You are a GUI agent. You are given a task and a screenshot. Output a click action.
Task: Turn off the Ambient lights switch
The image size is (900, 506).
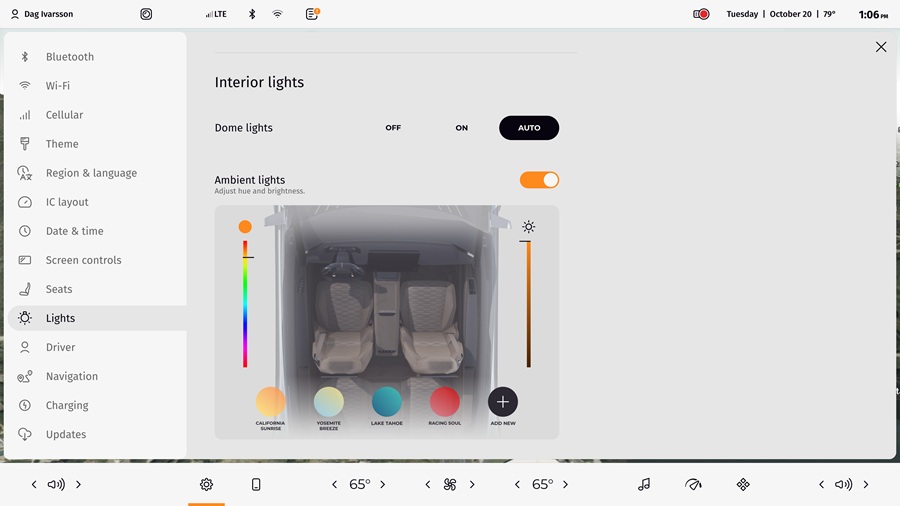tap(539, 180)
